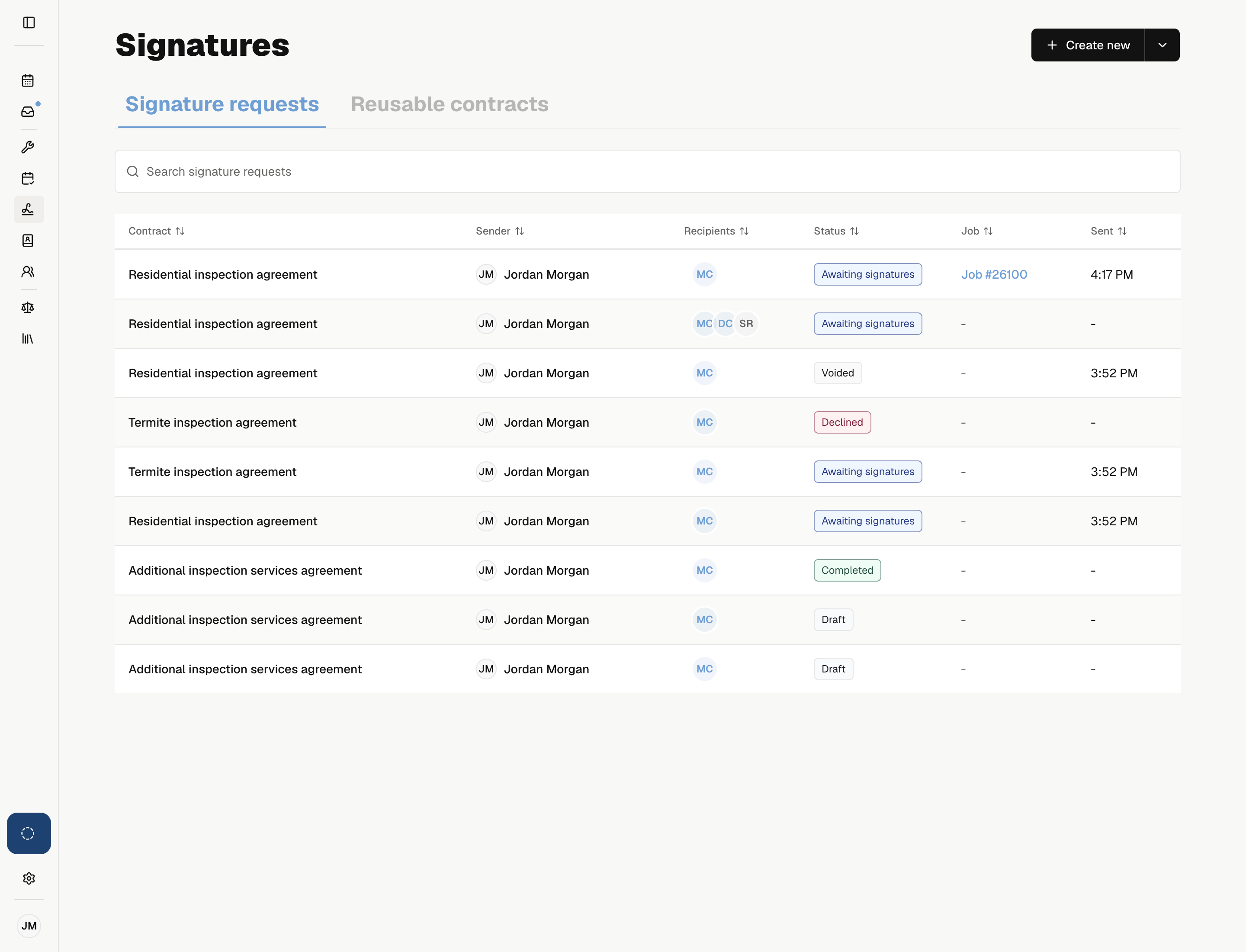Open the calendar icon in sidebar
Viewport: 1246px width, 952px height.
28,80
